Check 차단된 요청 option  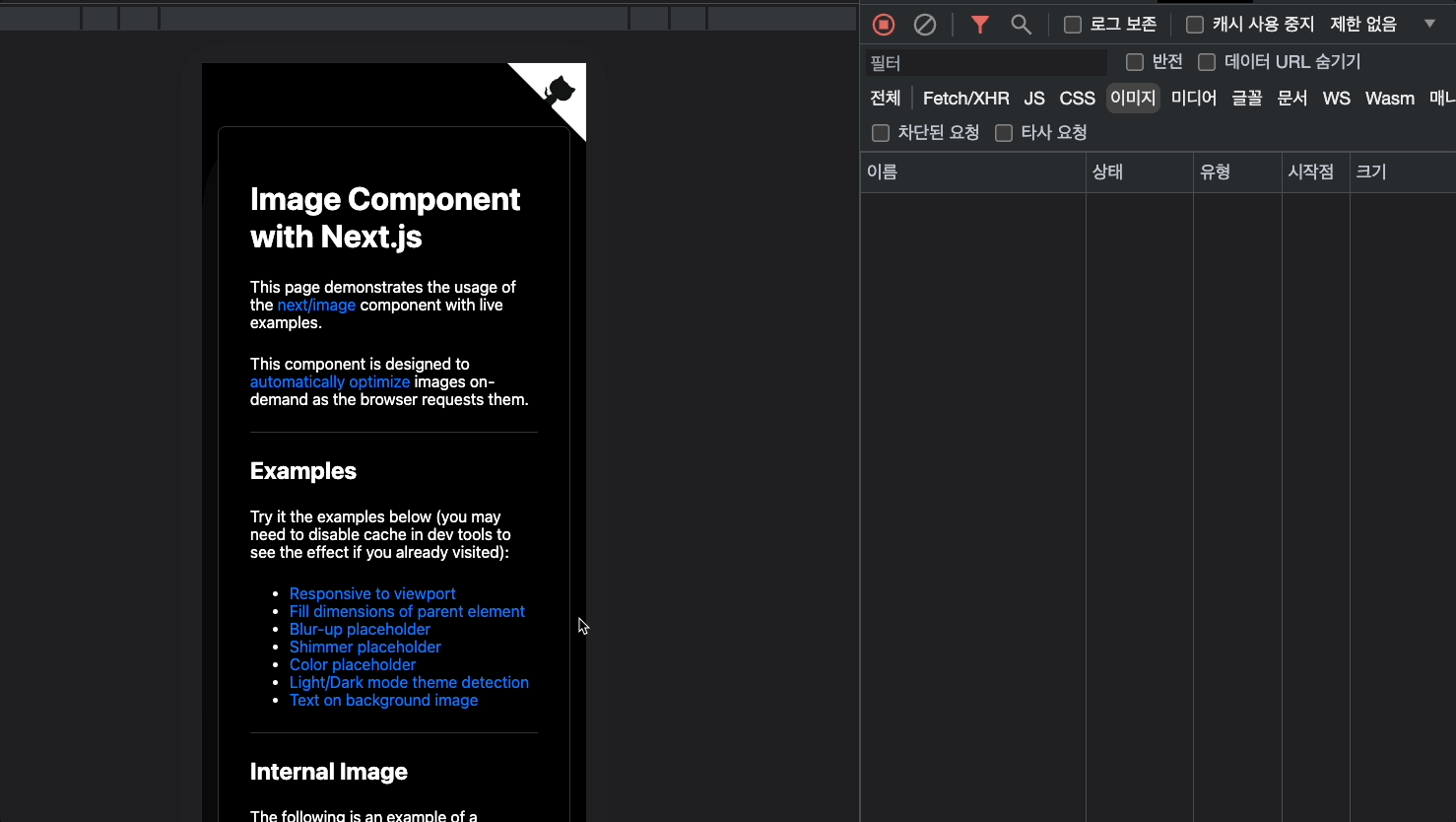pos(881,133)
